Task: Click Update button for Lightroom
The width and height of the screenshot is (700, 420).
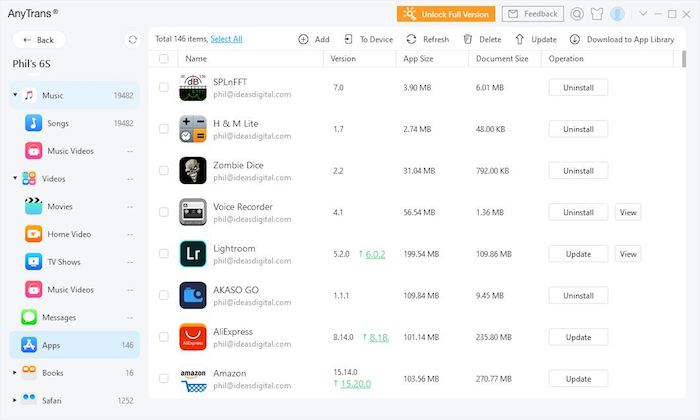Action: tap(578, 254)
